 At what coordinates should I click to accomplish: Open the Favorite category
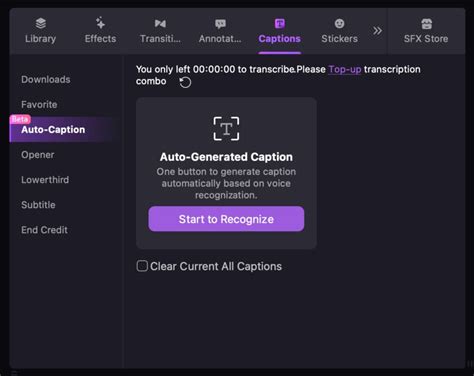click(39, 104)
